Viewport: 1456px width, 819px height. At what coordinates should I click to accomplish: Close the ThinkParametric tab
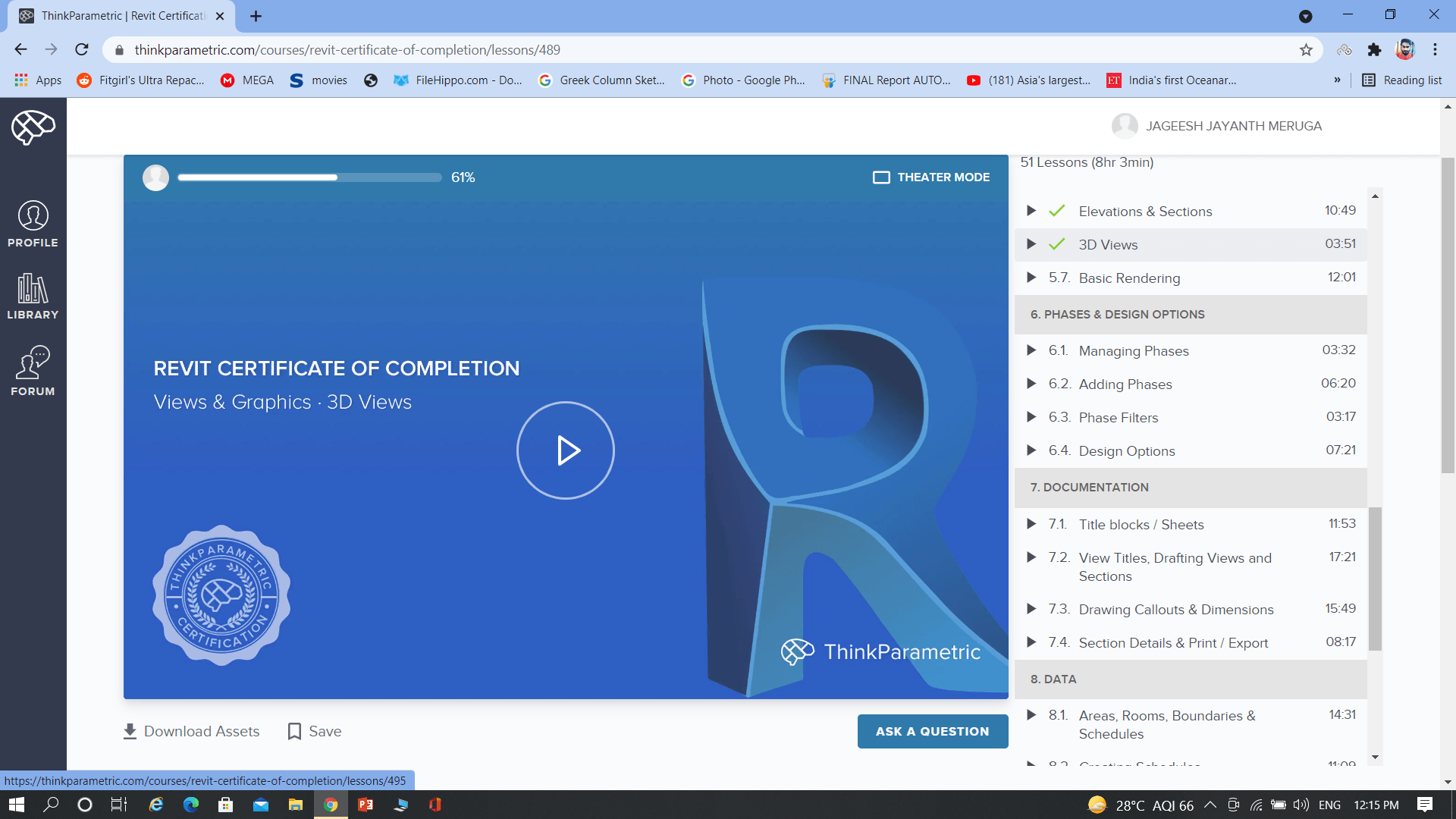click(x=220, y=16)
